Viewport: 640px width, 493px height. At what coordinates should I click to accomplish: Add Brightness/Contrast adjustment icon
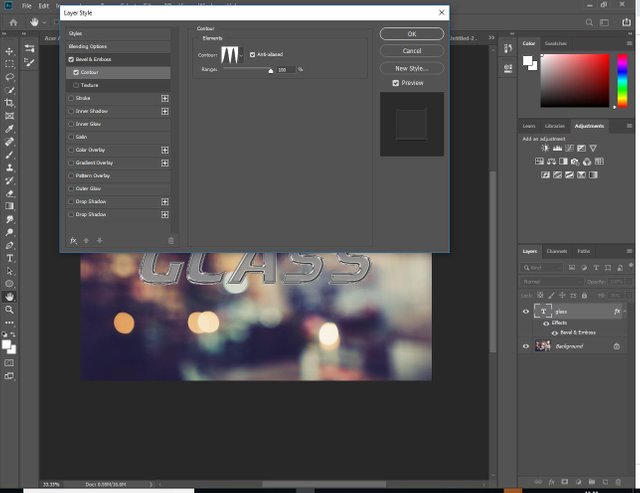click(x=545, y=148)
